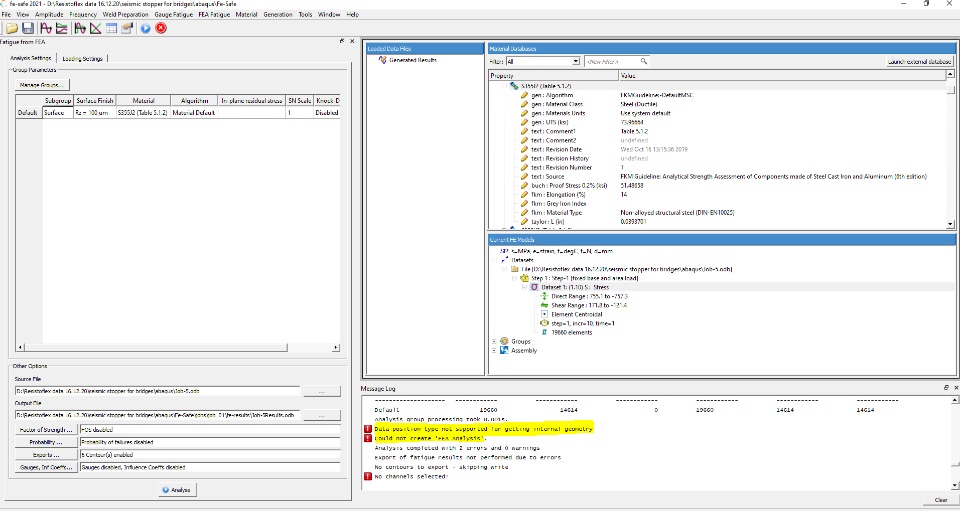Open the Weld Preparation menu

point(126,14)
